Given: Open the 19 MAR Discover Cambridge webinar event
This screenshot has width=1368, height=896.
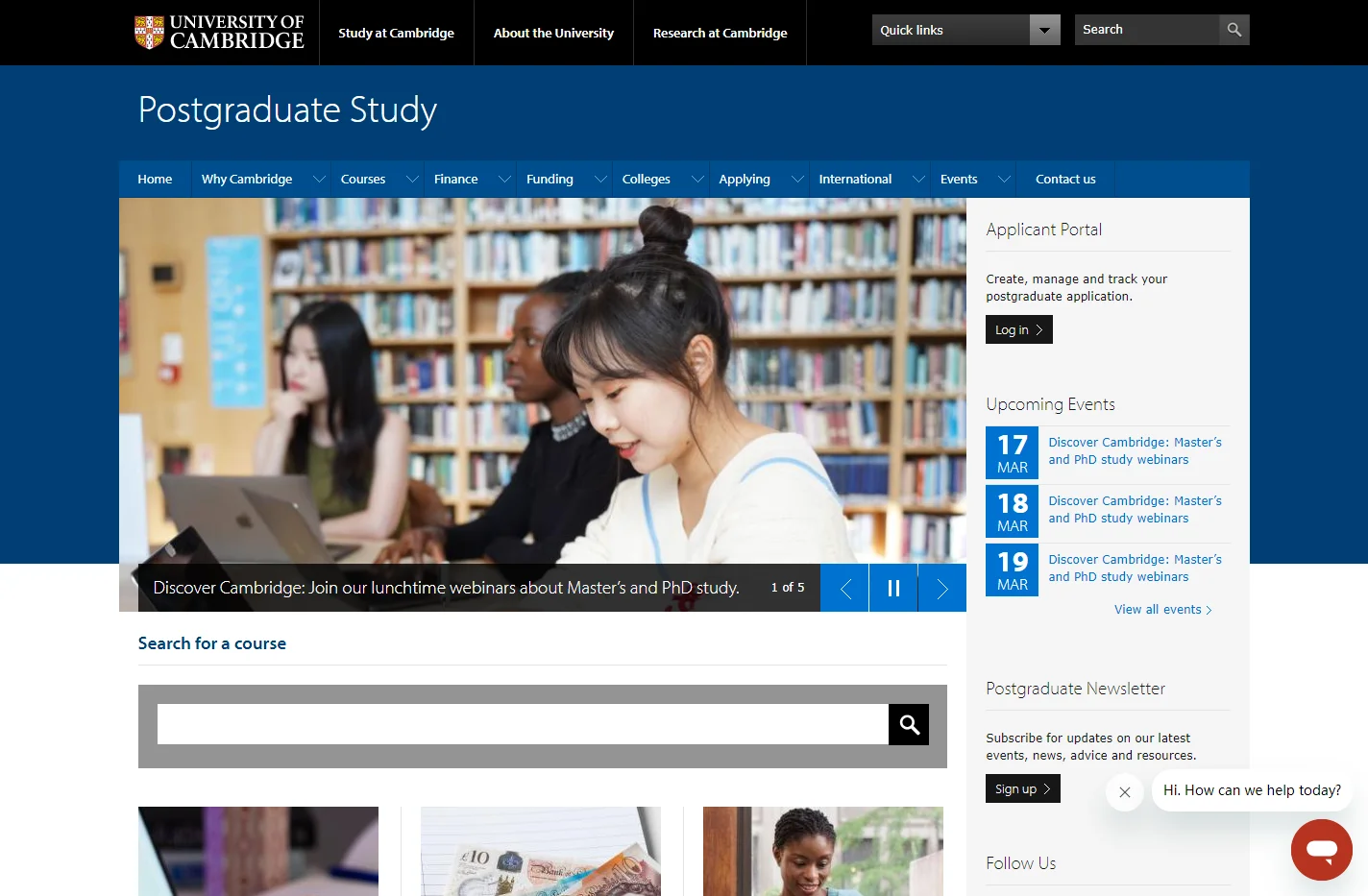Looking at the screenshot, I should pyautogui.click(x=1135, y=569).
